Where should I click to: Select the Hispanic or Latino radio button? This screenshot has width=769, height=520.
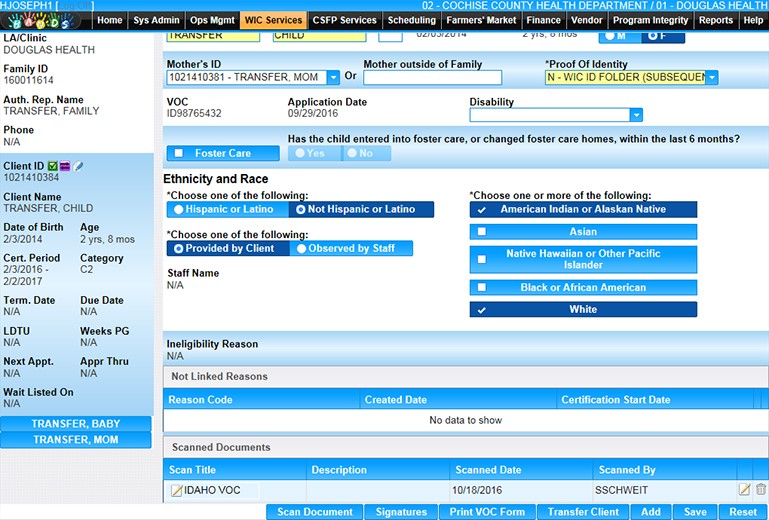179,210
